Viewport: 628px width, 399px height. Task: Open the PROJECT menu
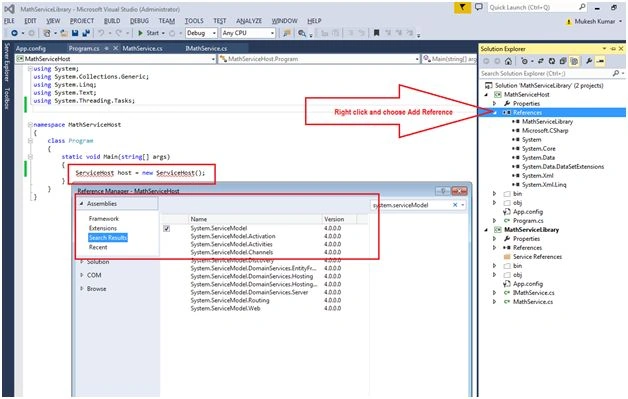point(82,21)
